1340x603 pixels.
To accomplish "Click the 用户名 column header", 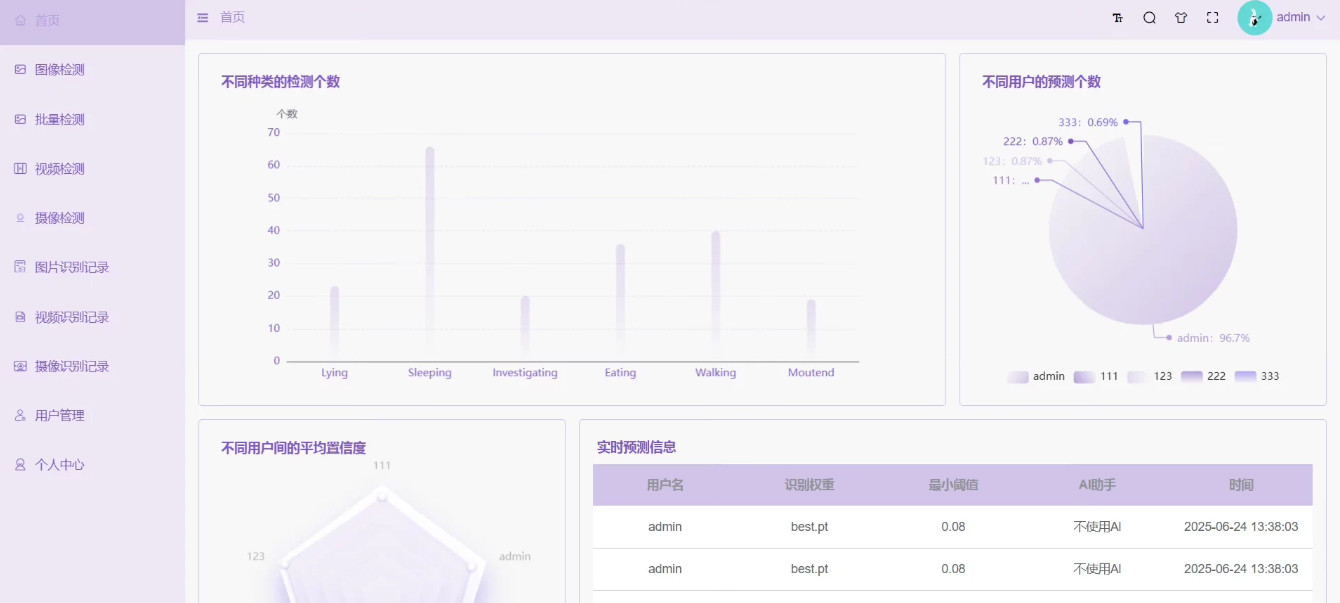I will pyautogui.click(x=665, y=485).
